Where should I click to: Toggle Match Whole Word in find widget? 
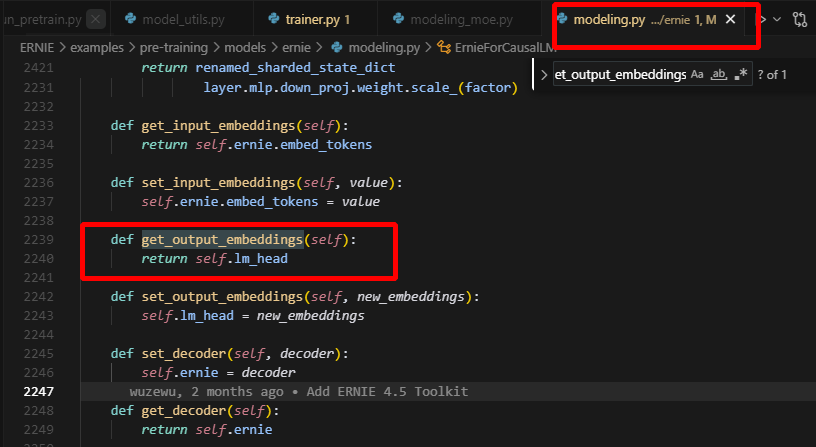718,75
